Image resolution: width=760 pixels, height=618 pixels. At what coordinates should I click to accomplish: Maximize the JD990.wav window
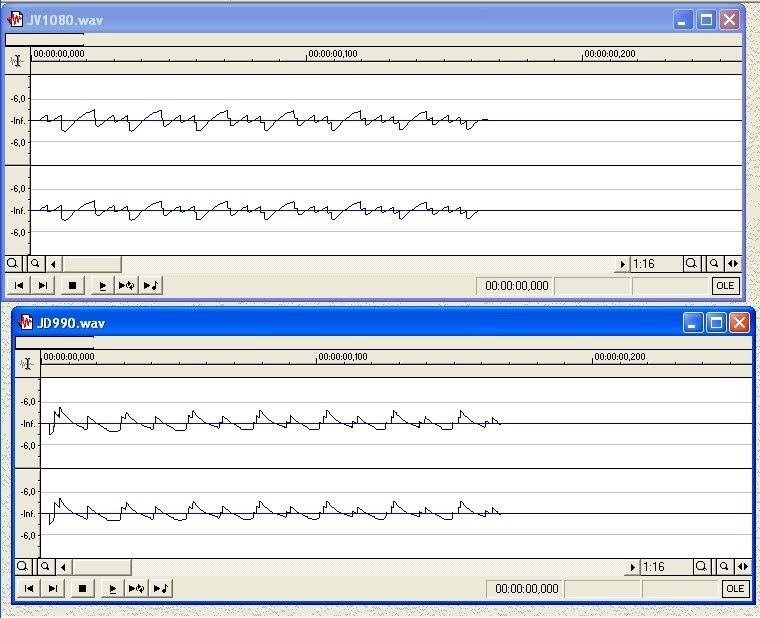pyautogui.click(x=716, y=323)
